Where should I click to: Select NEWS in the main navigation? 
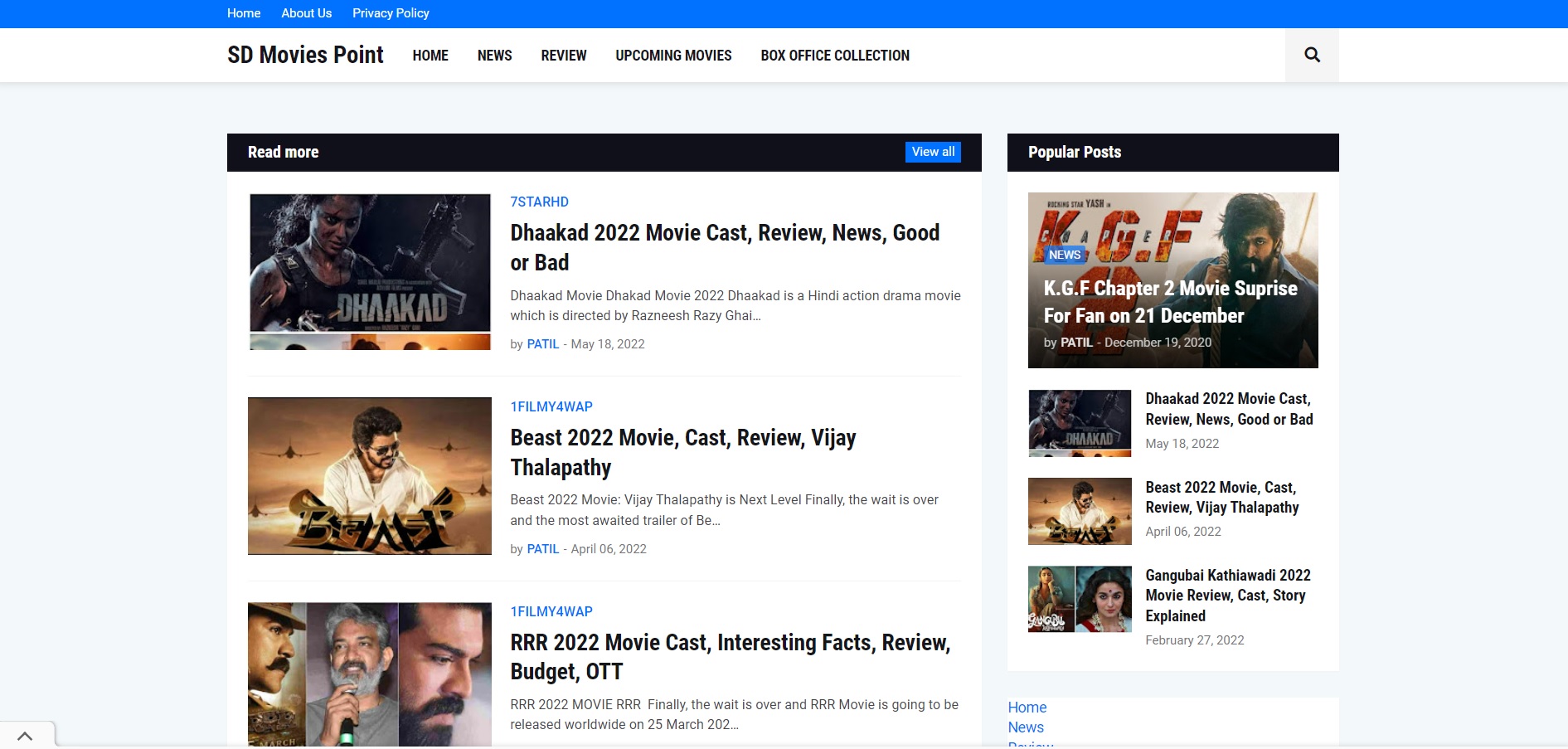(x=495, y=56)
